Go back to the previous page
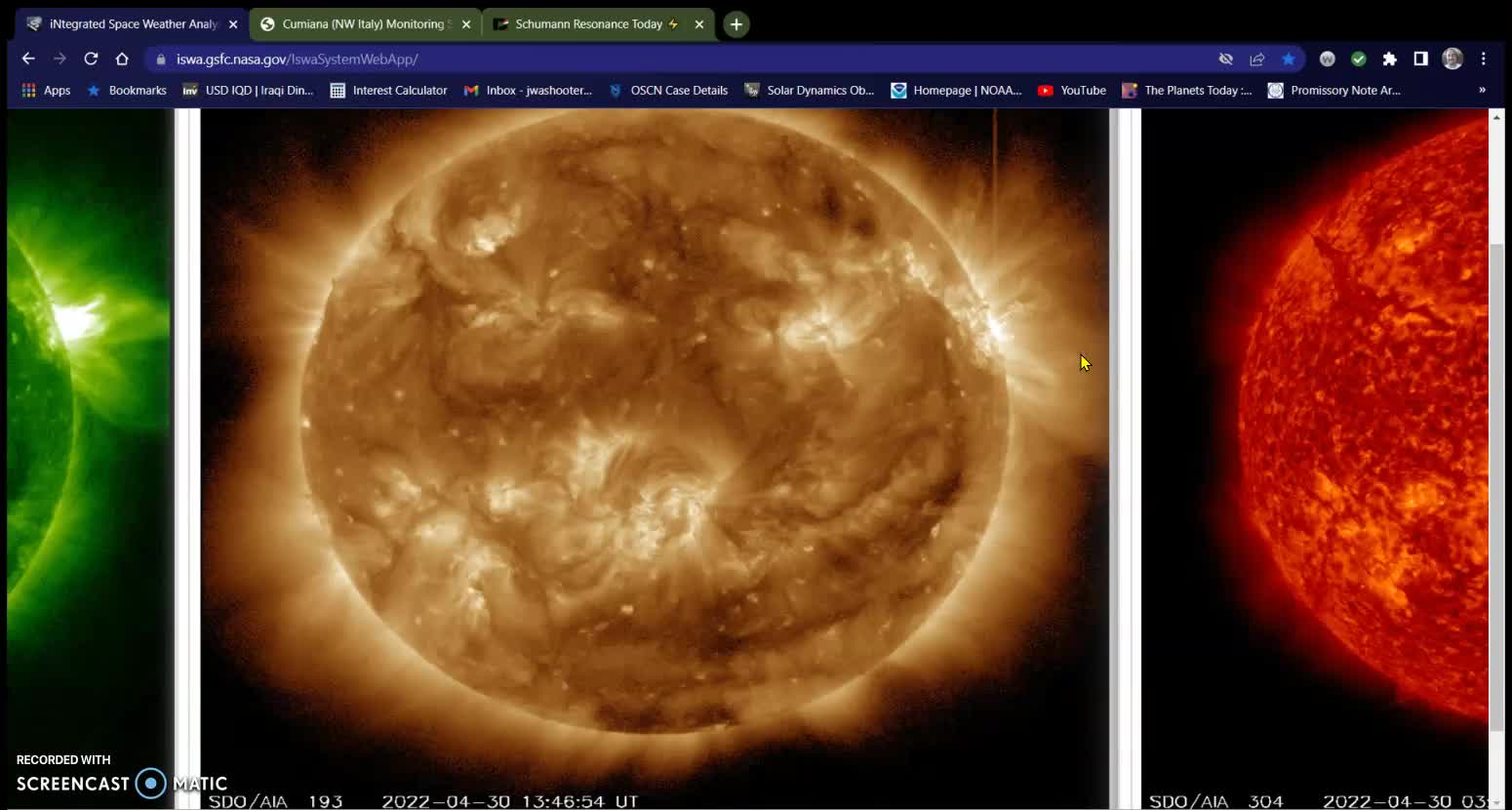This screenshot has width=1512, height=810. (28, 59)
